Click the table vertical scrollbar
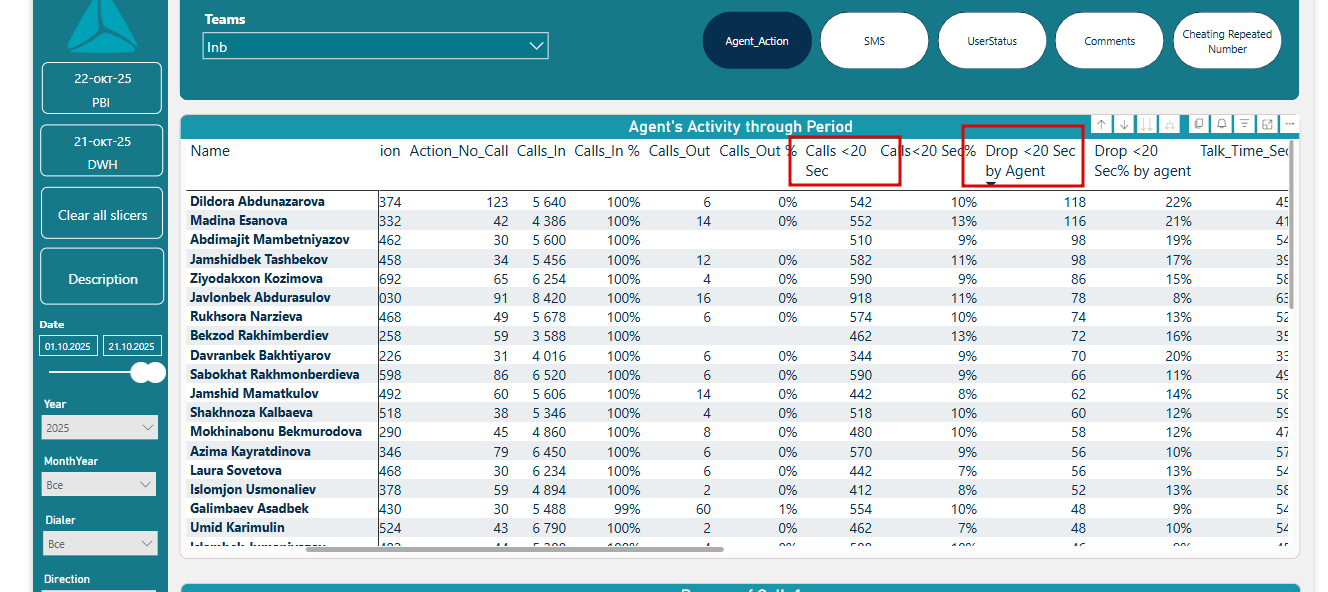 click(x=1291, y=225)
